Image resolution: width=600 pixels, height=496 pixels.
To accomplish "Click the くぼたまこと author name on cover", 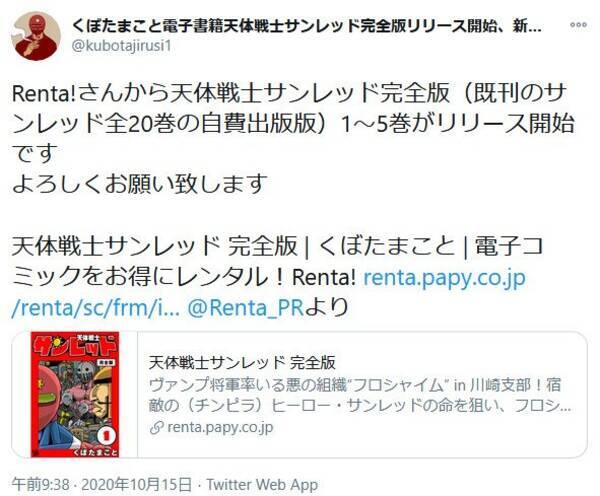I will click(x=97, y=452).
